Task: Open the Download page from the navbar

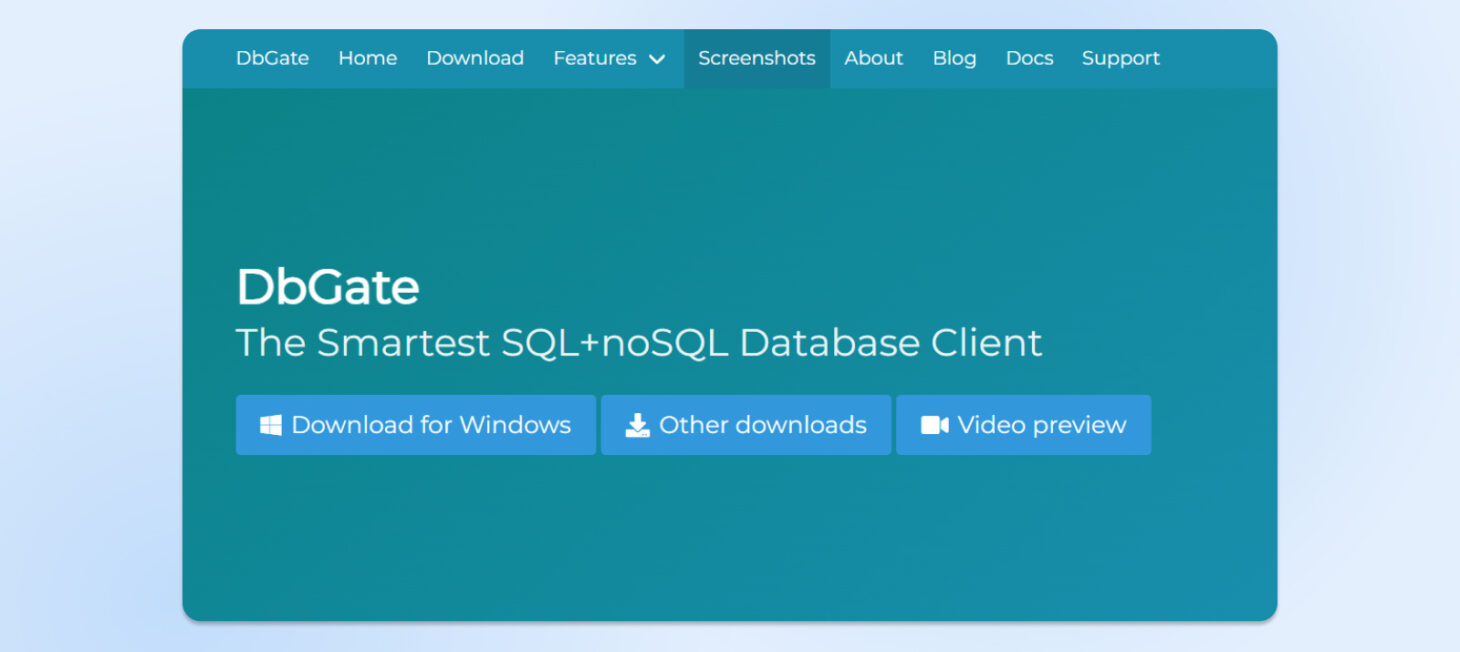Action: coord(475,58)
